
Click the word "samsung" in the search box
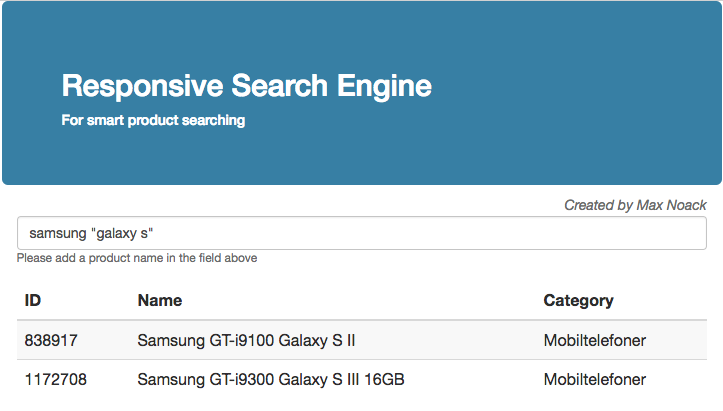click(57, 233)
